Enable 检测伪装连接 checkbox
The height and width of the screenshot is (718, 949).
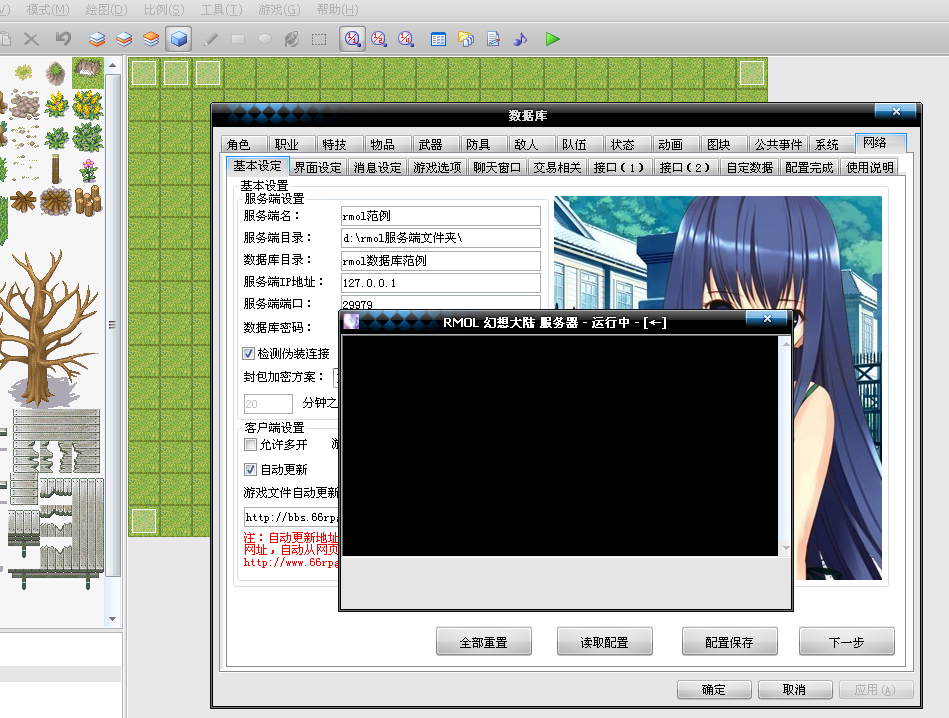[249, 354]
